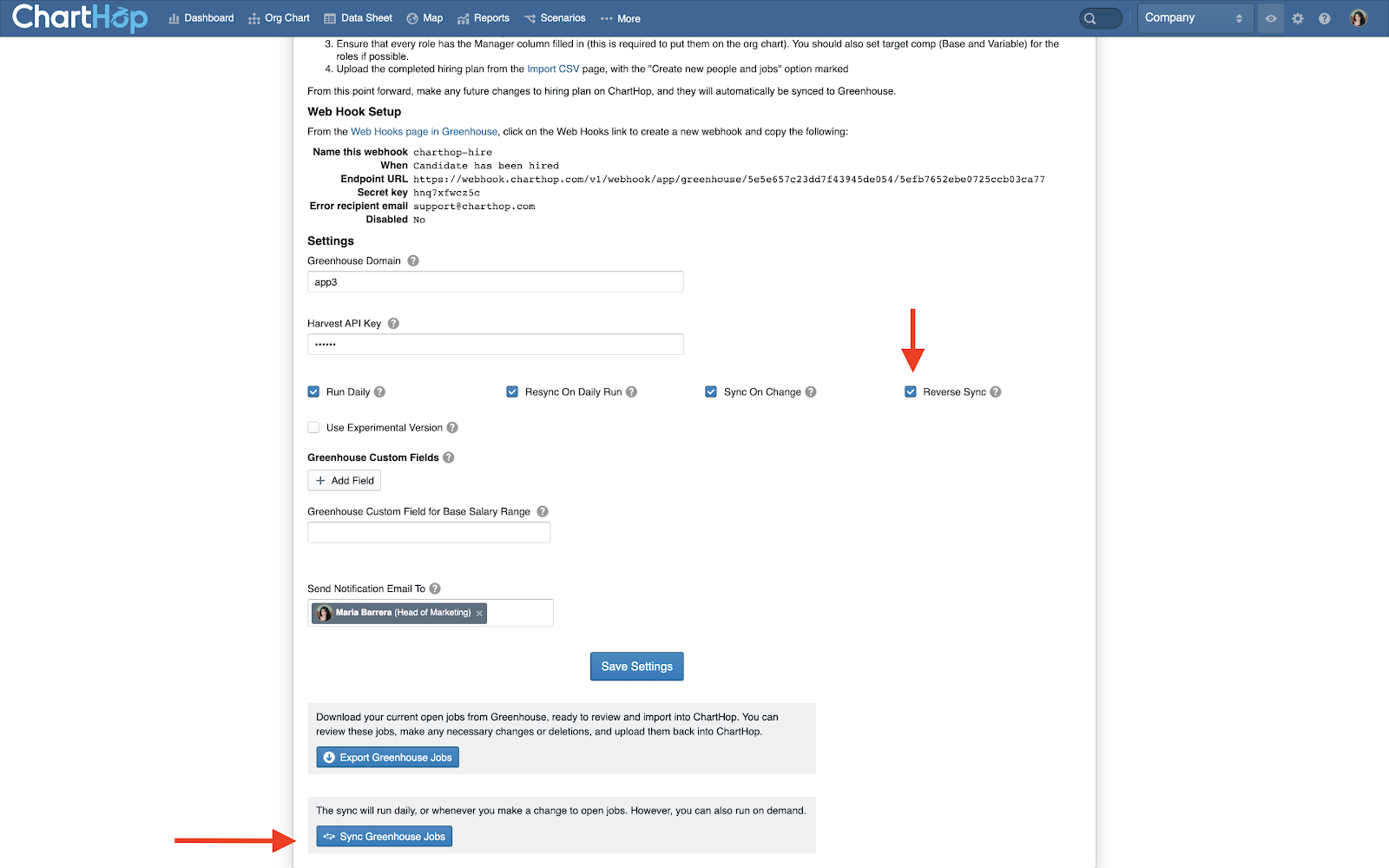
Task: Click the Send Notification Email To field
Action: 431,613
